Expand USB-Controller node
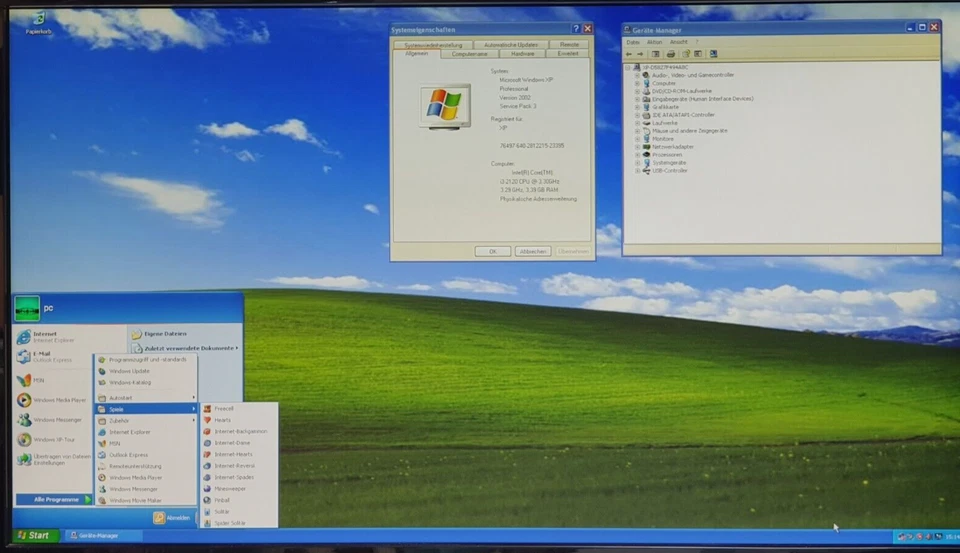This screenshot has width=960, height=553. pyautogui.click(x=637, y=171)
